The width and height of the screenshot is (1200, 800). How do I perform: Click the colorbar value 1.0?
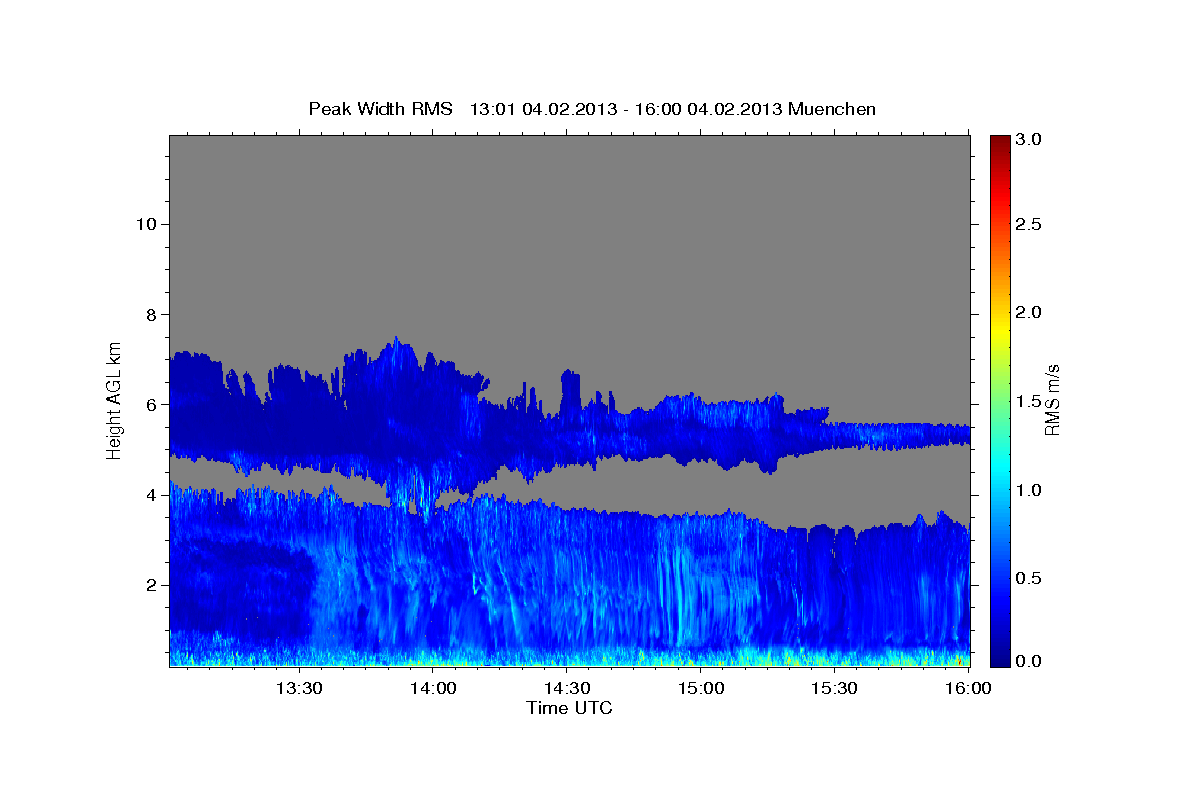(x=1029, y=490)
